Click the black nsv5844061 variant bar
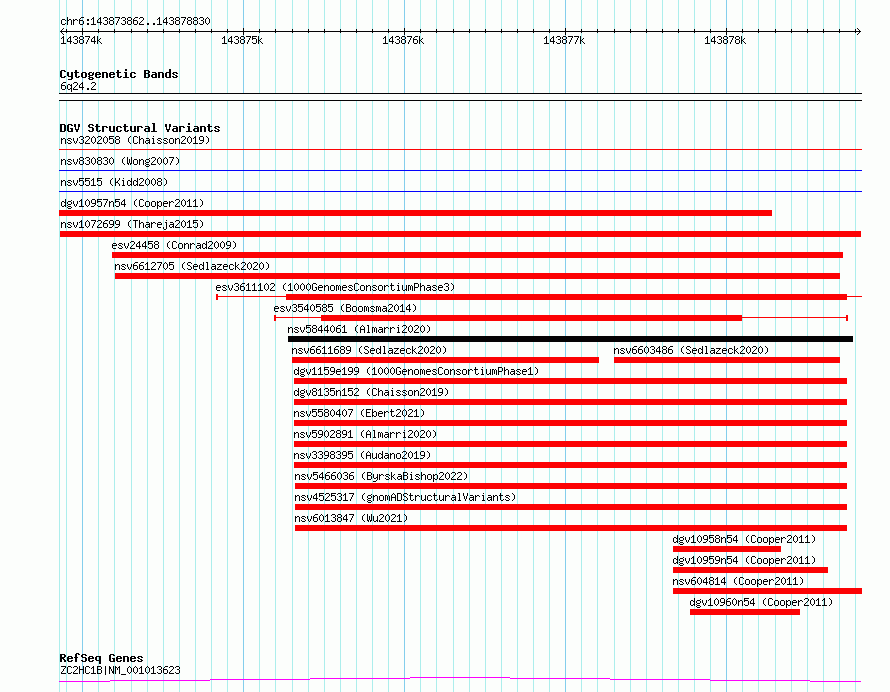Image resolution: width=890 pixels, height=692 pixels. point(570,339)
